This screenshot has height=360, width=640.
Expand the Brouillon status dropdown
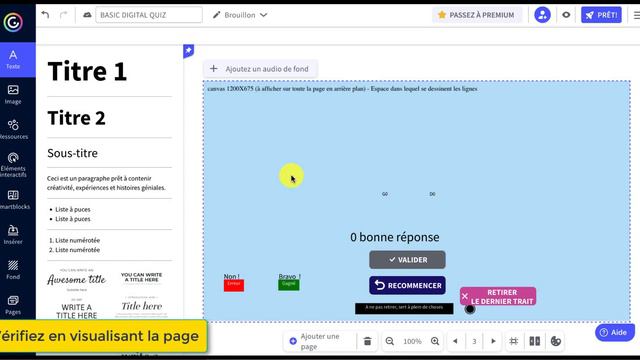tap(240, 15)
